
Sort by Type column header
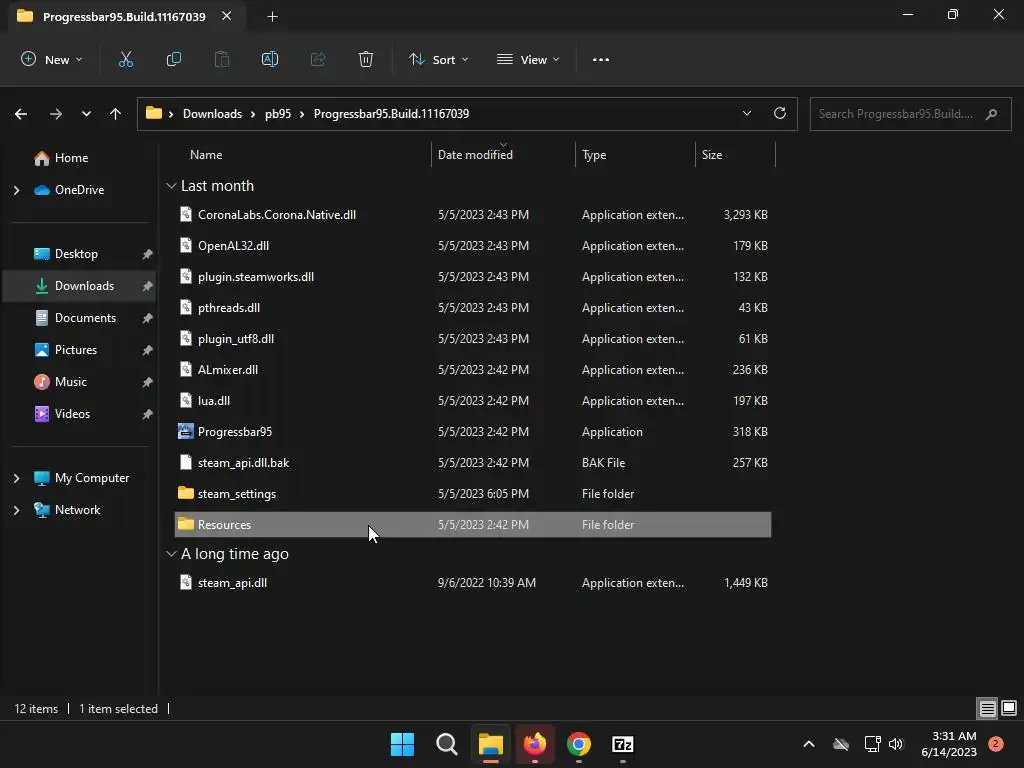pyautogui.click(x=594, y=155)
